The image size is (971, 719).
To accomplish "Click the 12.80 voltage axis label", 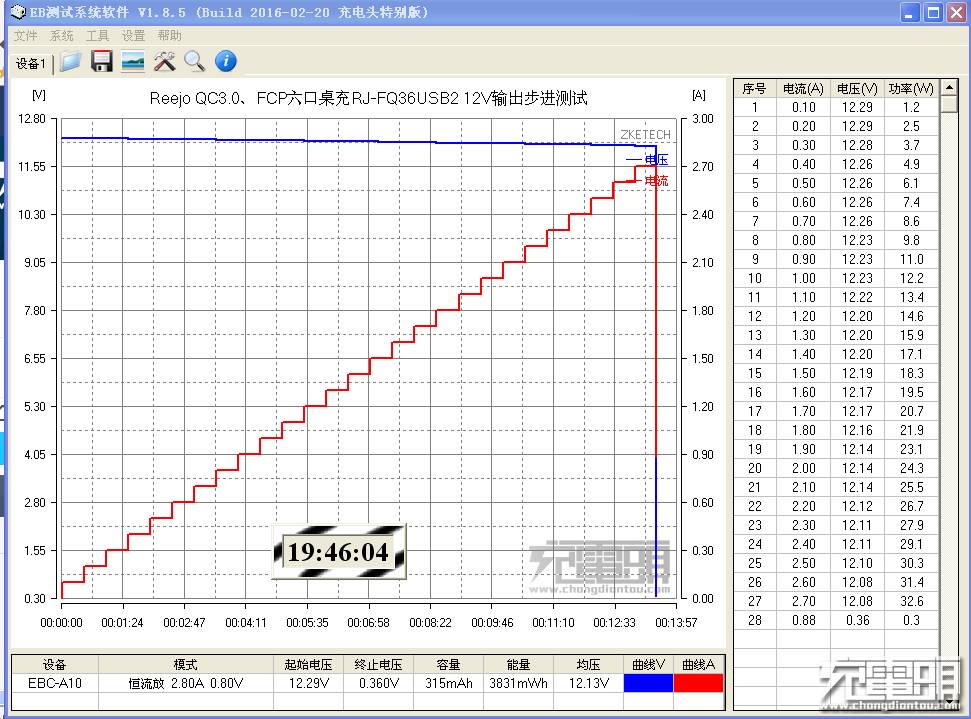I will point(32,119).
